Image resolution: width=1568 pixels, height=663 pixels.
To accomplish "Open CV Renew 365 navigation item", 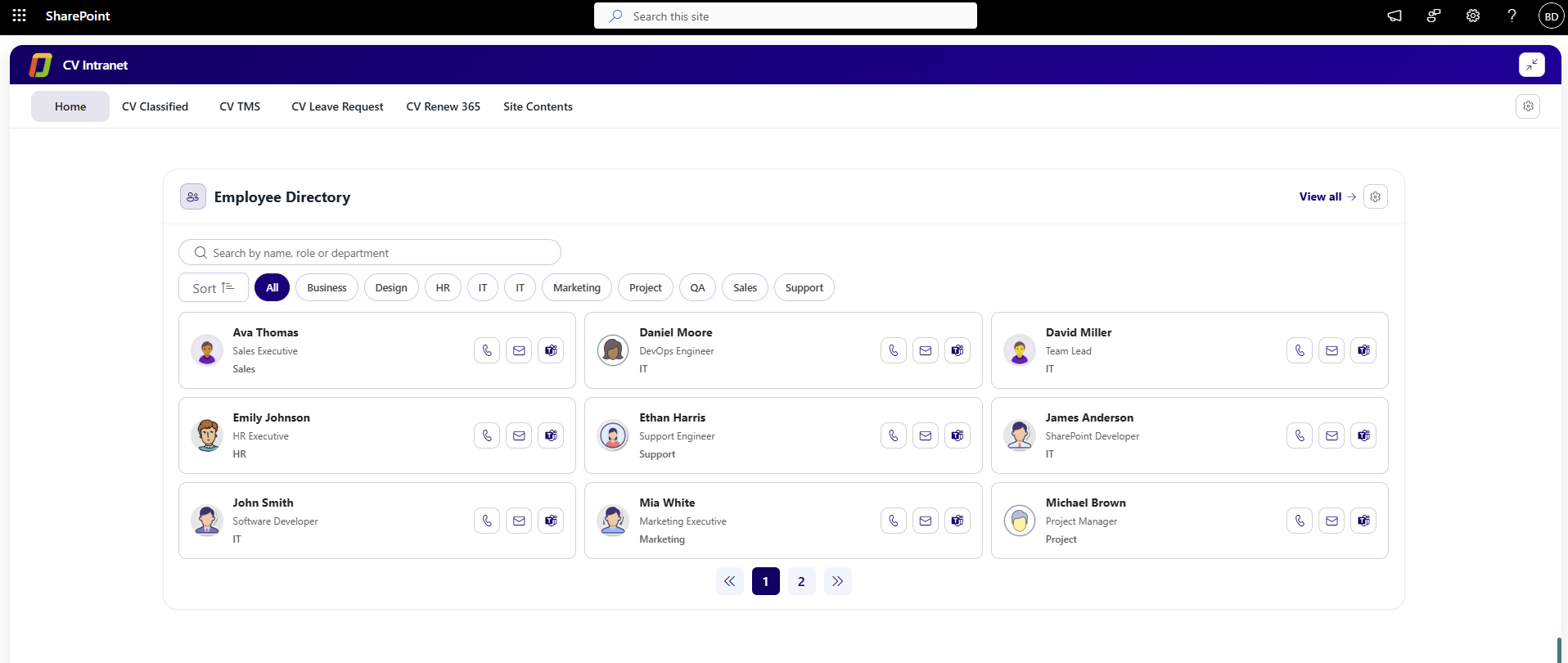I will click(x=444, y=106).
